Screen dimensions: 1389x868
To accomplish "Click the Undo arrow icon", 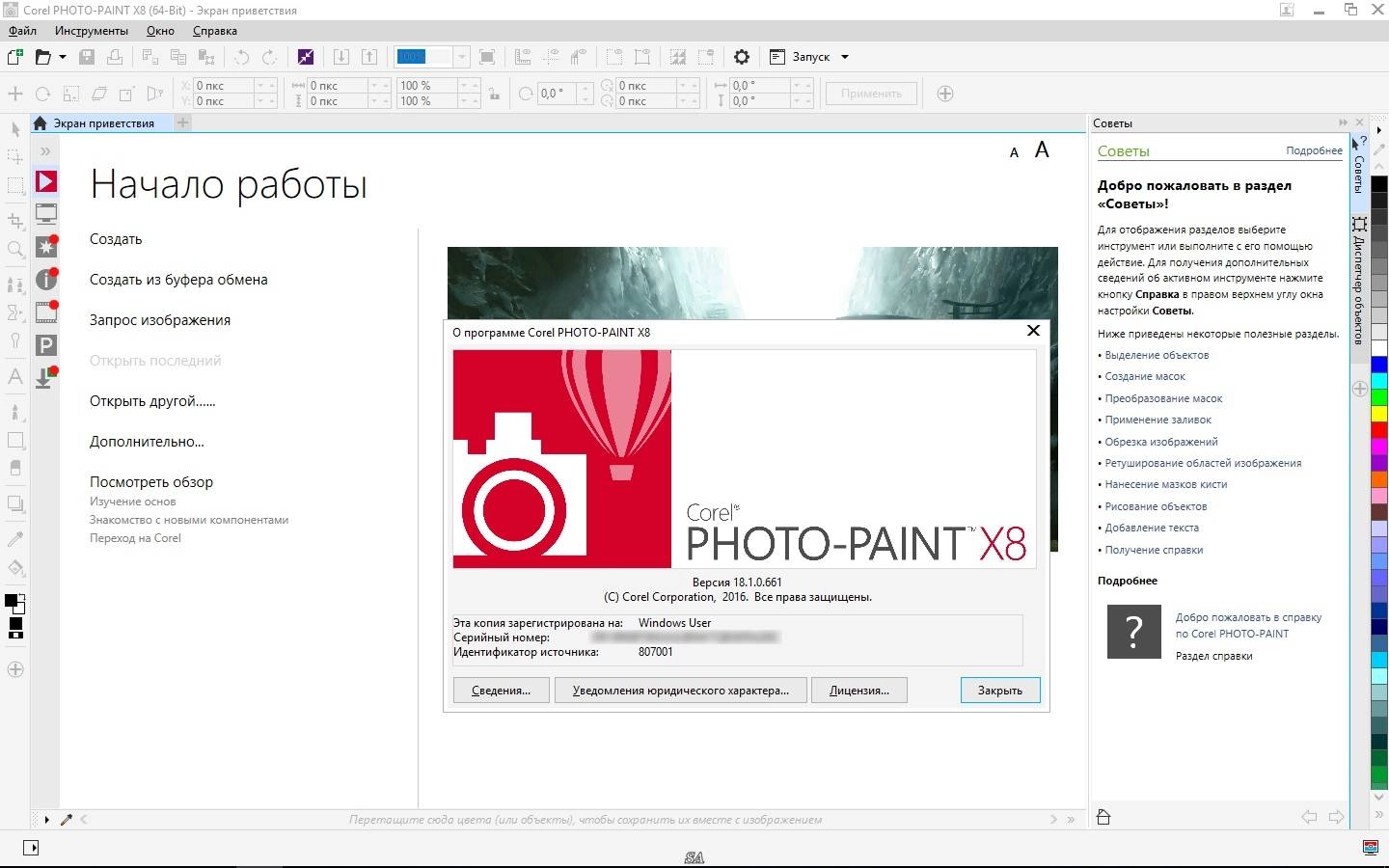I will pos(242,57).
